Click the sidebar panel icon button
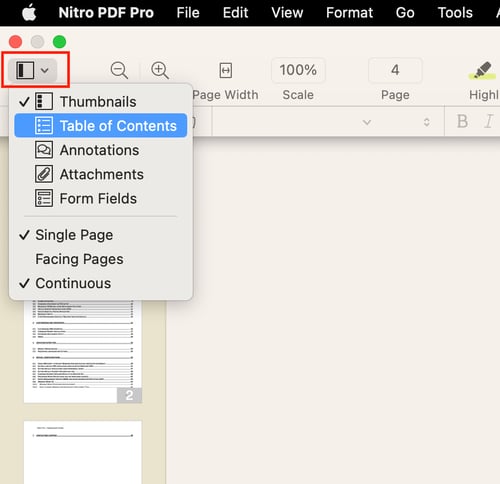Image resolution: width=500 pixels, height=484 pixels. pyautogui.click(x=25, y=70)
